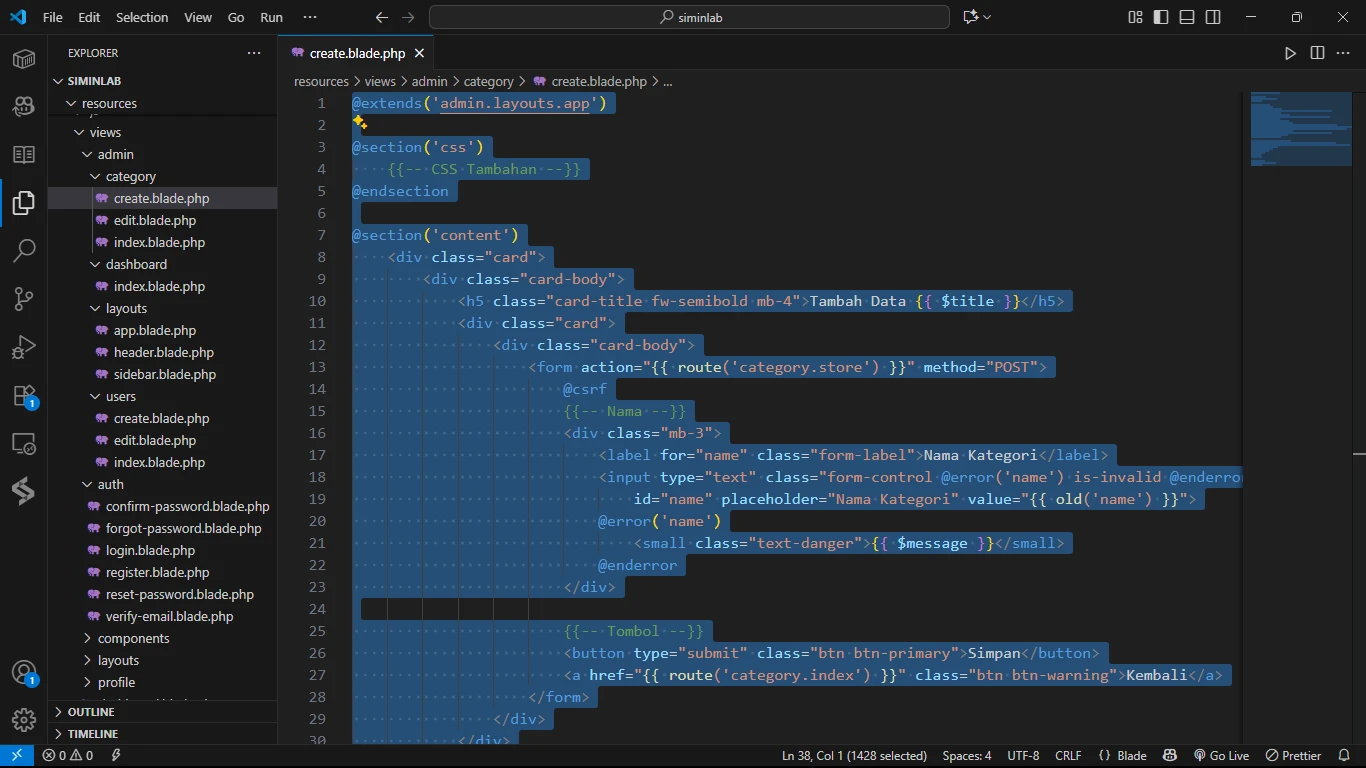Click Go Live in status bar

(1221, 756)
